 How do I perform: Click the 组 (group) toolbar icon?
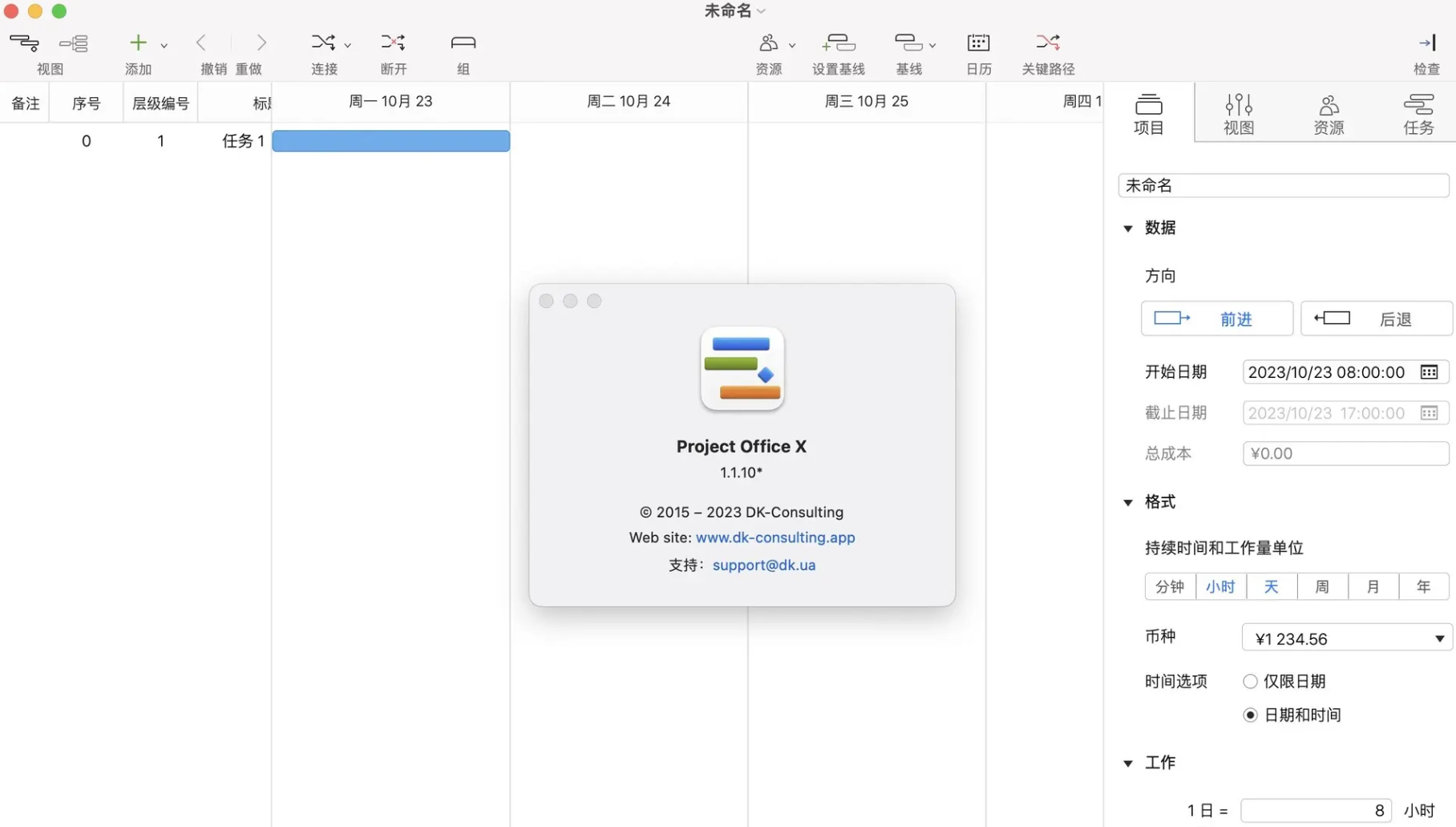[x=463, y=51]
